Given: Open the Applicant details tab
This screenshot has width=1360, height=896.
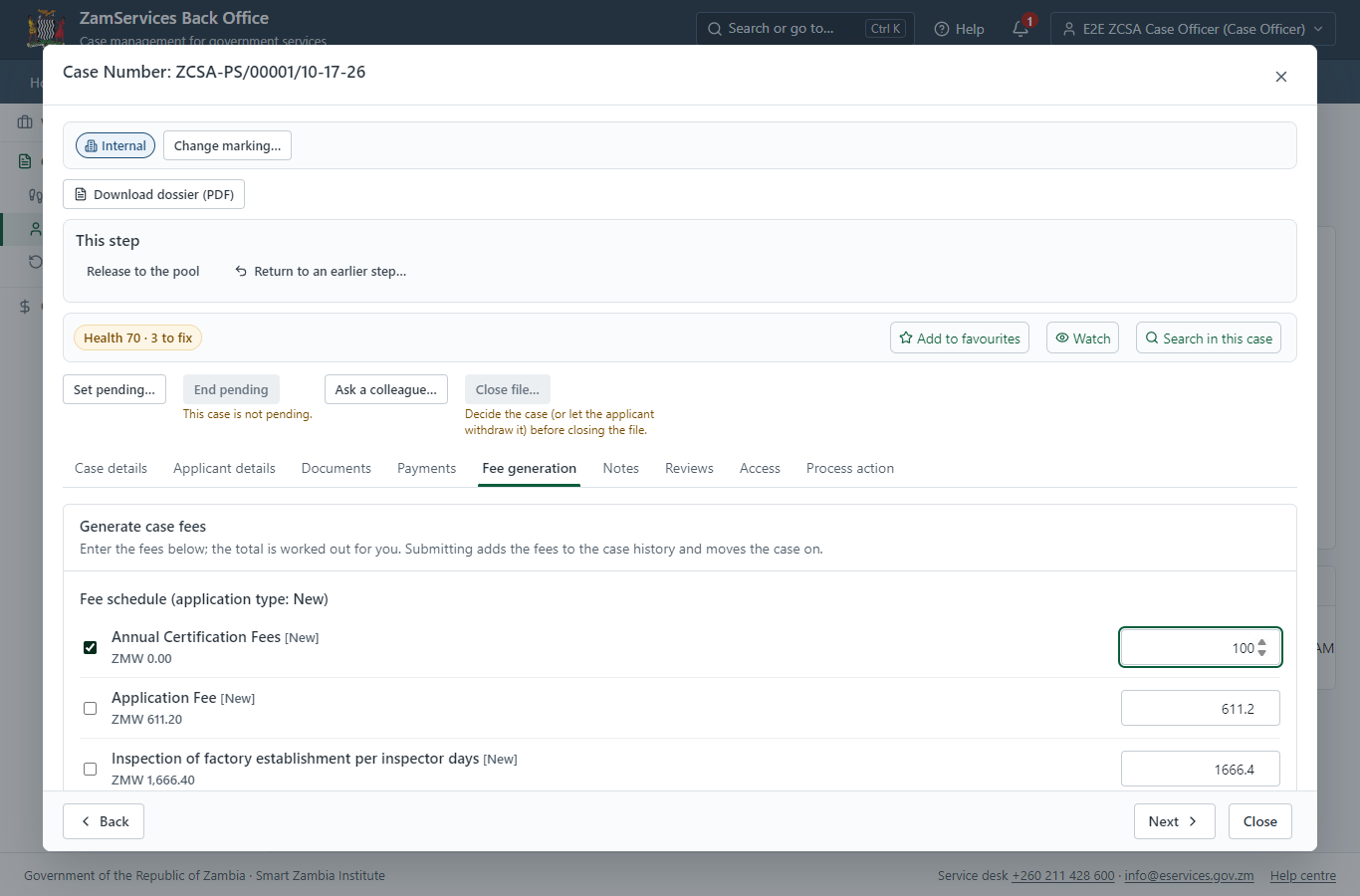Looking at the screenshot, I should coord(224,468).
